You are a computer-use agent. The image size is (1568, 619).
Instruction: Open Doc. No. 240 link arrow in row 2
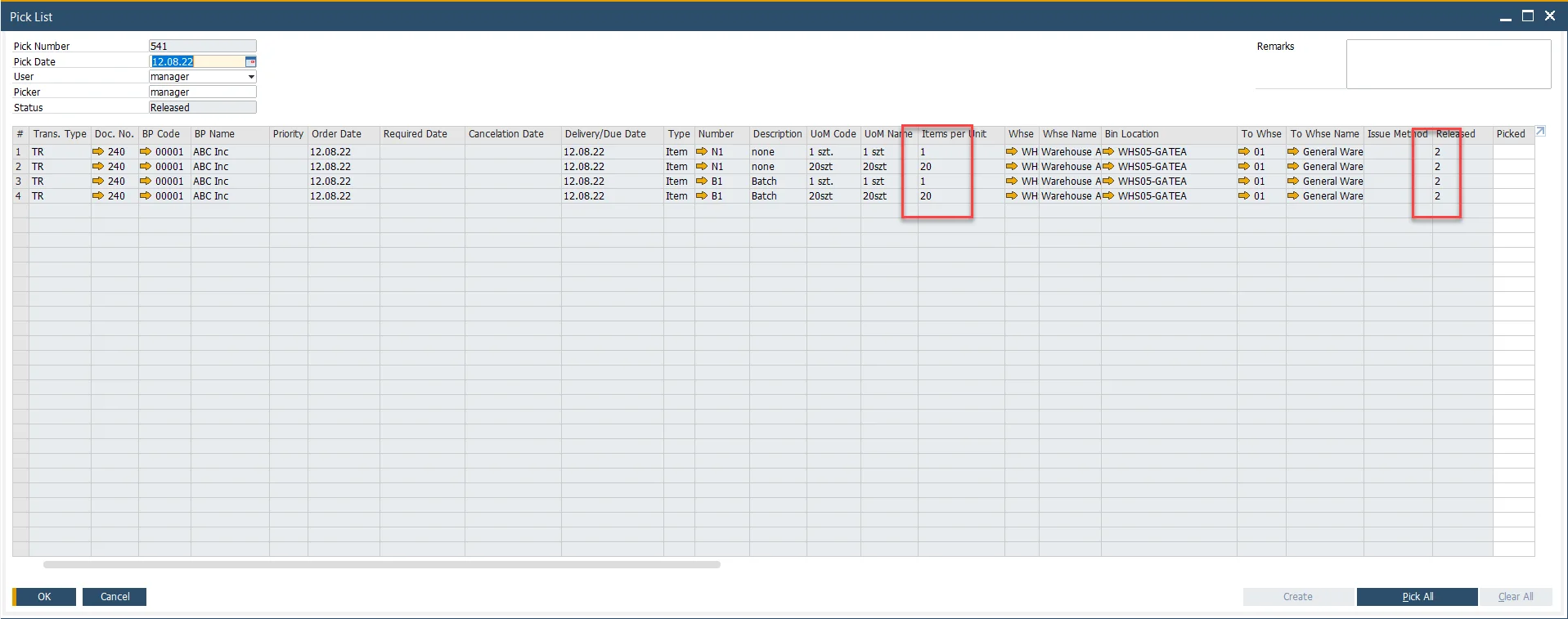coord(98,166)
